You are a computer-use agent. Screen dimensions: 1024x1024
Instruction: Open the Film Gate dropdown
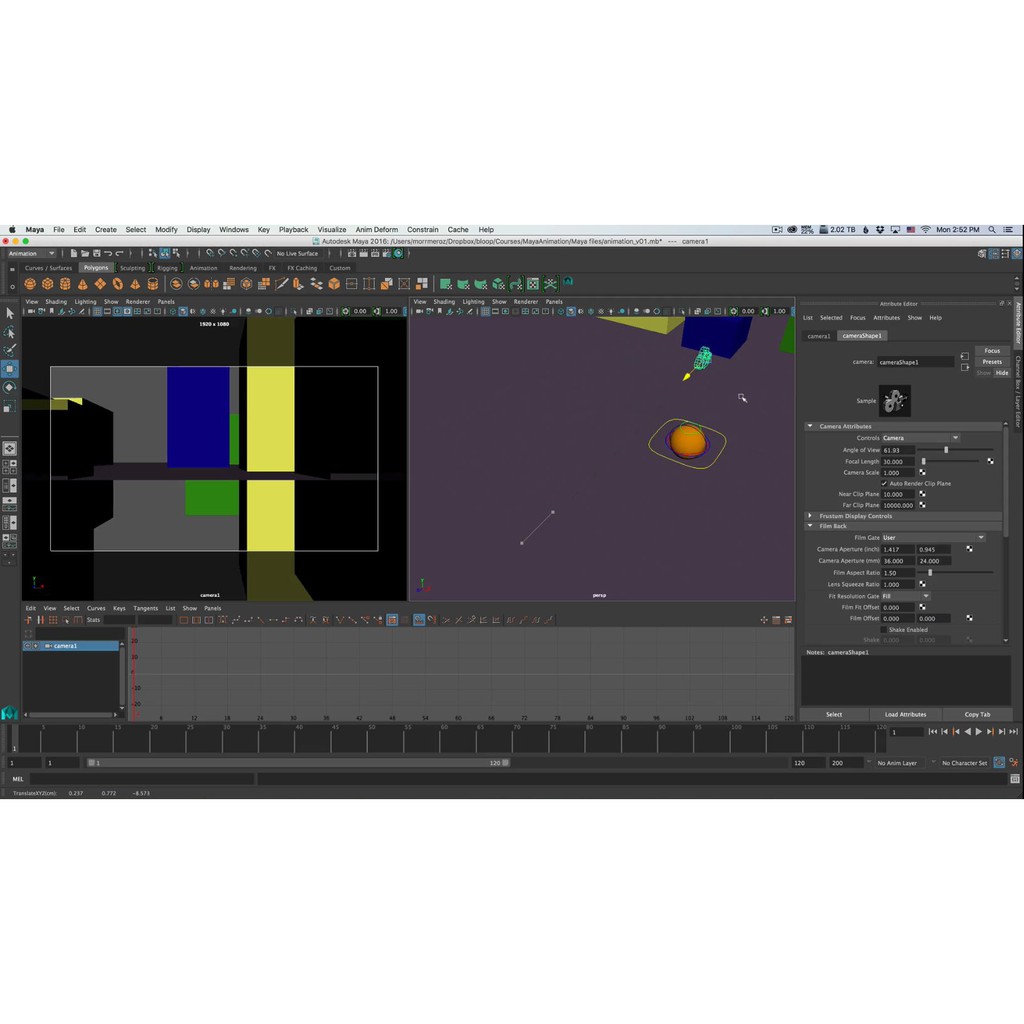[932, 538]
